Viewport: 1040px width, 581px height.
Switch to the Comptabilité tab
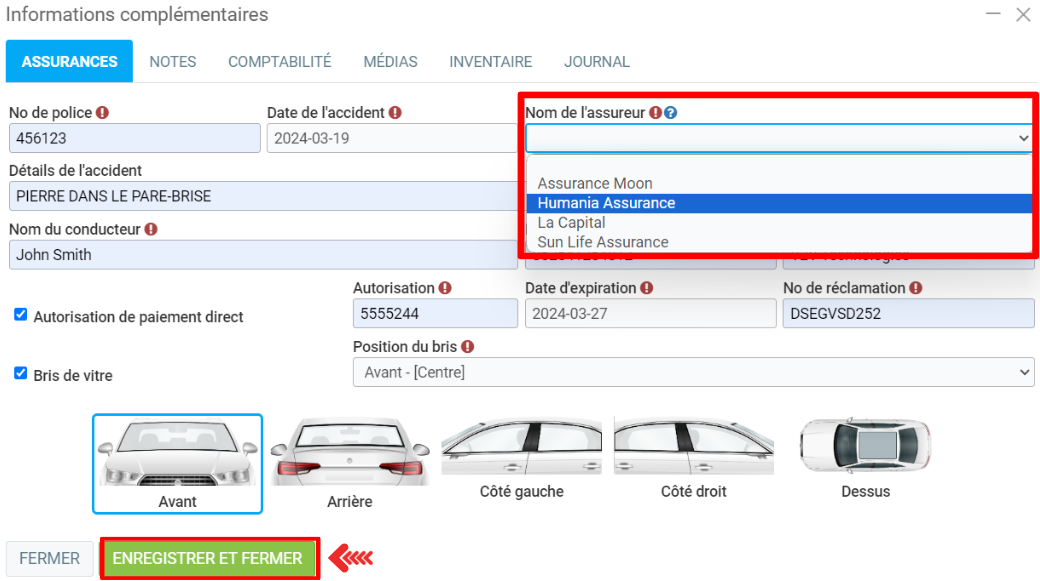pyautogui.click(x=279, y=62)
